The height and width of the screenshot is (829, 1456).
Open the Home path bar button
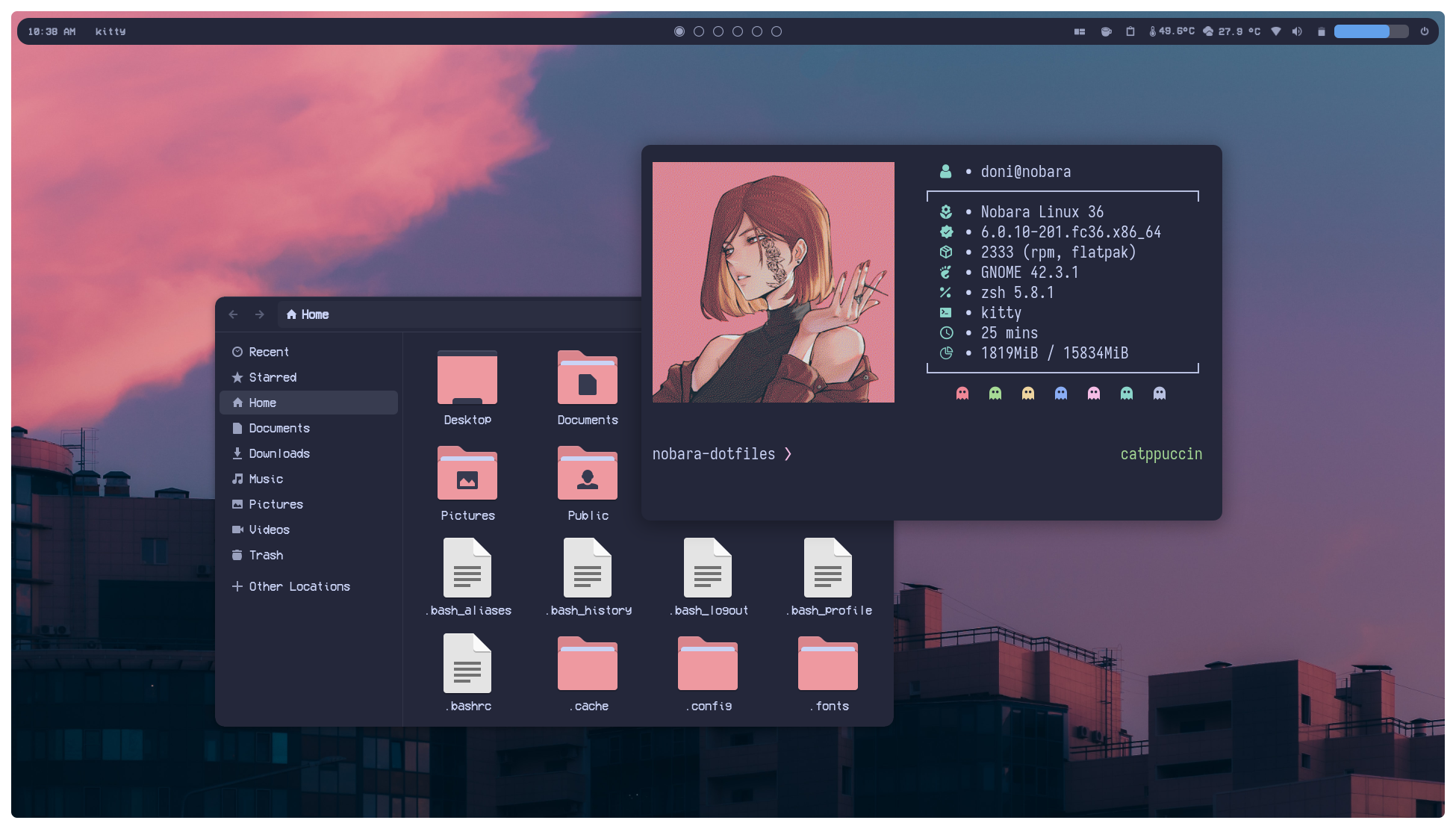click(308, 314)
